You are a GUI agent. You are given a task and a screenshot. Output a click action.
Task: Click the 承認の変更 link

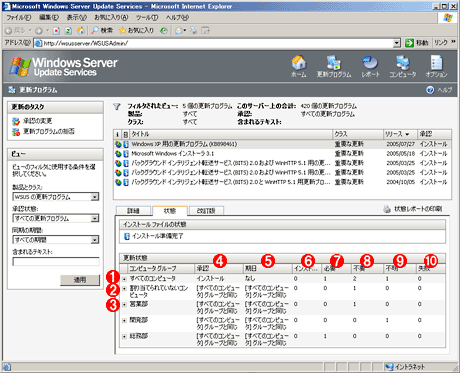pyautogui.click(x=37, y=121)
